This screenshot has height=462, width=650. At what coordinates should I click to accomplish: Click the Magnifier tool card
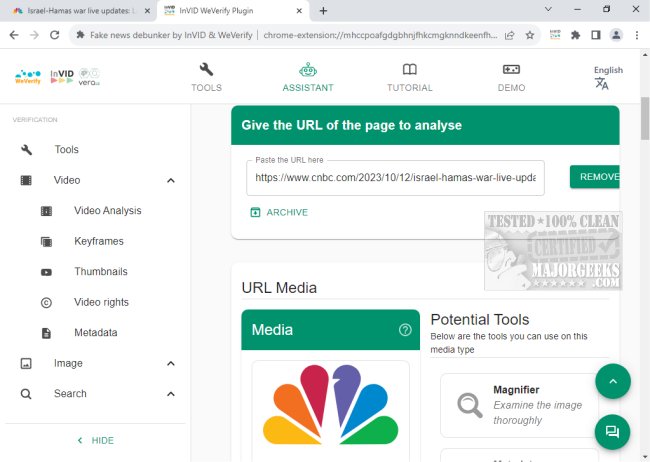click(x=519, y=405)
